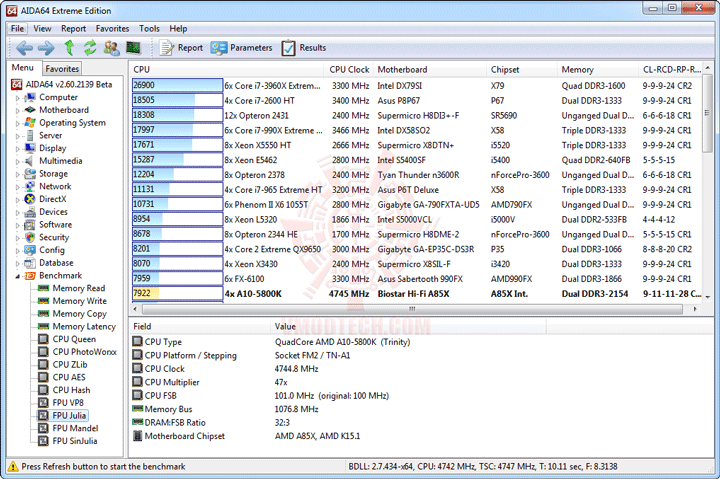Expand the Server tree node
The height and width of the screenshot is (479, 720).
[x=17, y=136]
